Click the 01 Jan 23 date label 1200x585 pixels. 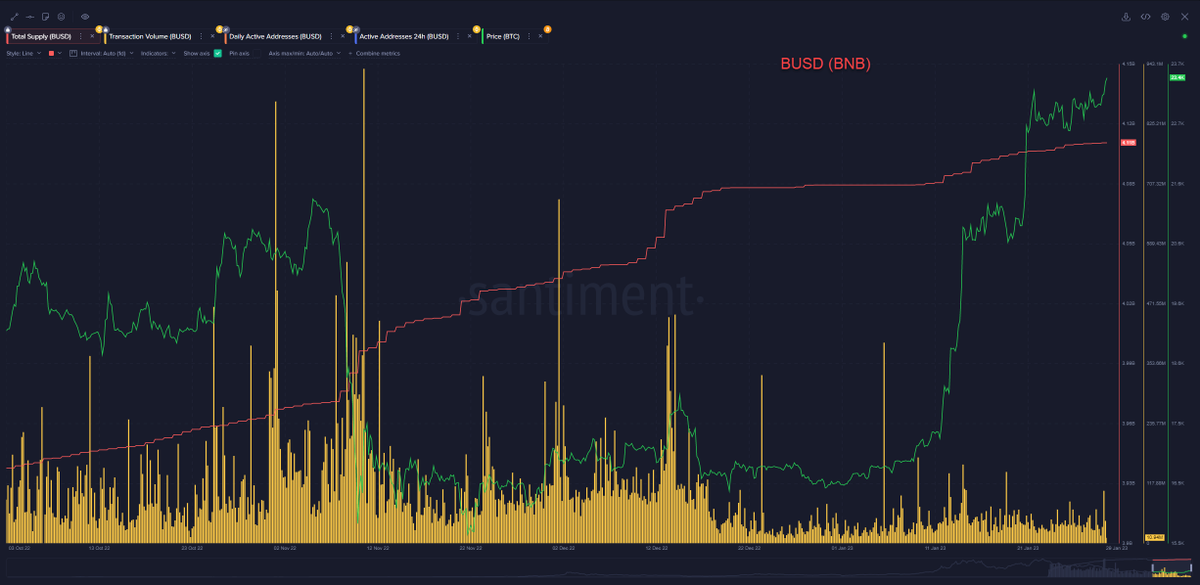point(841,548)
